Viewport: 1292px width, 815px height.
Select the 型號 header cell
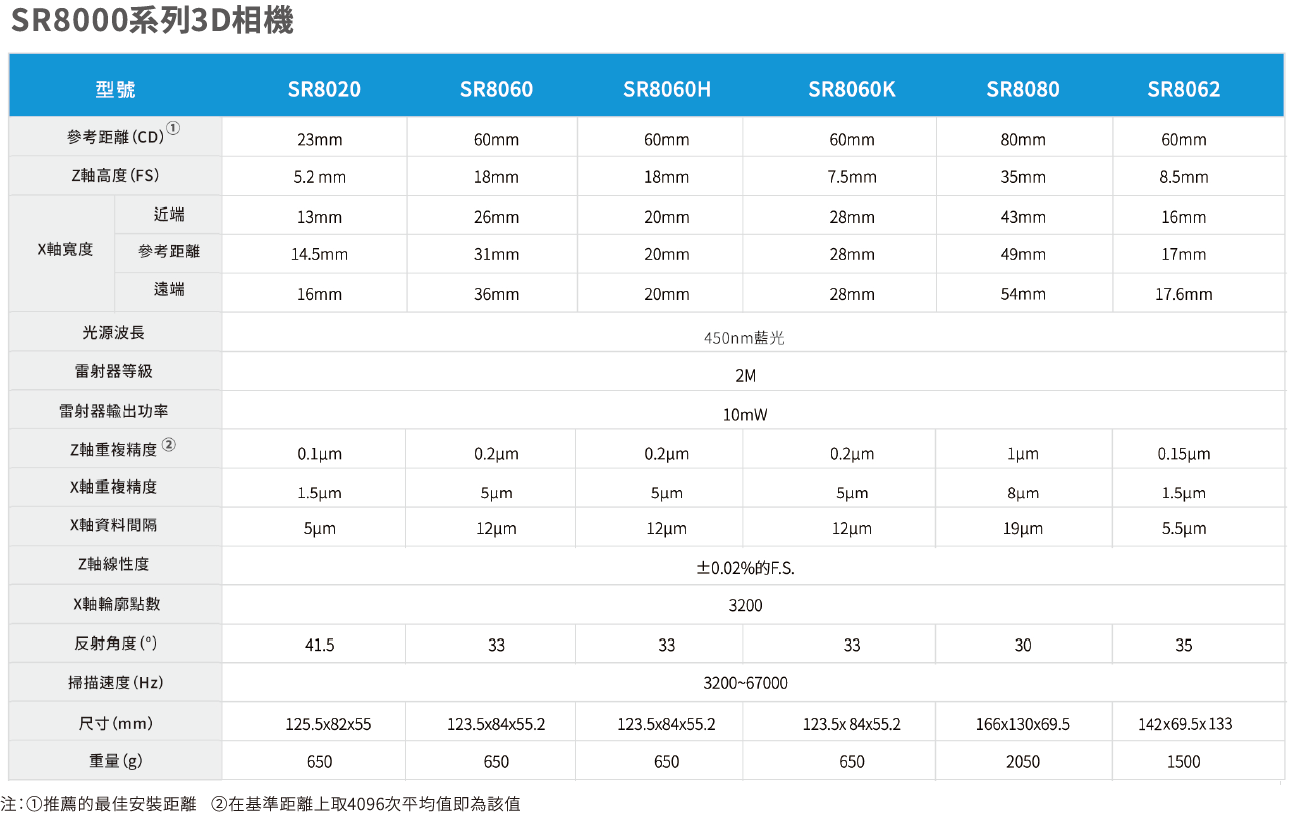[115, 89]
